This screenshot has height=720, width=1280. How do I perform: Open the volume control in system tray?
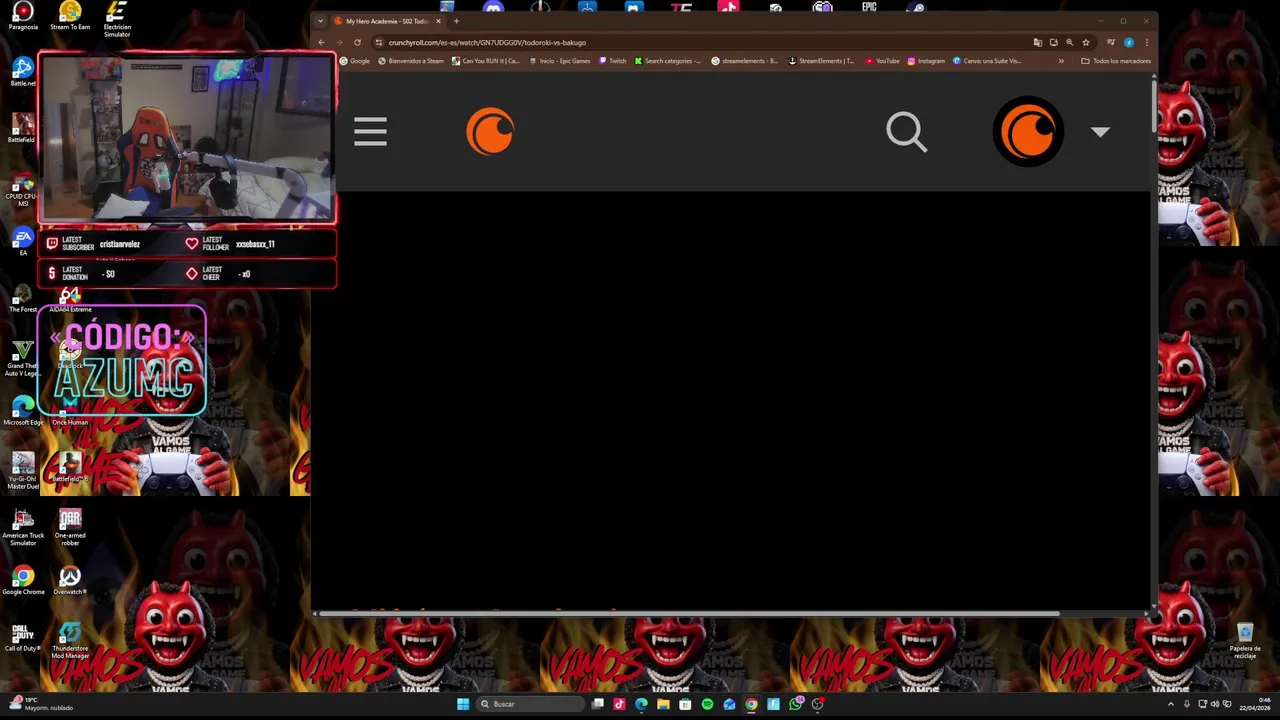pos(1216,704)
